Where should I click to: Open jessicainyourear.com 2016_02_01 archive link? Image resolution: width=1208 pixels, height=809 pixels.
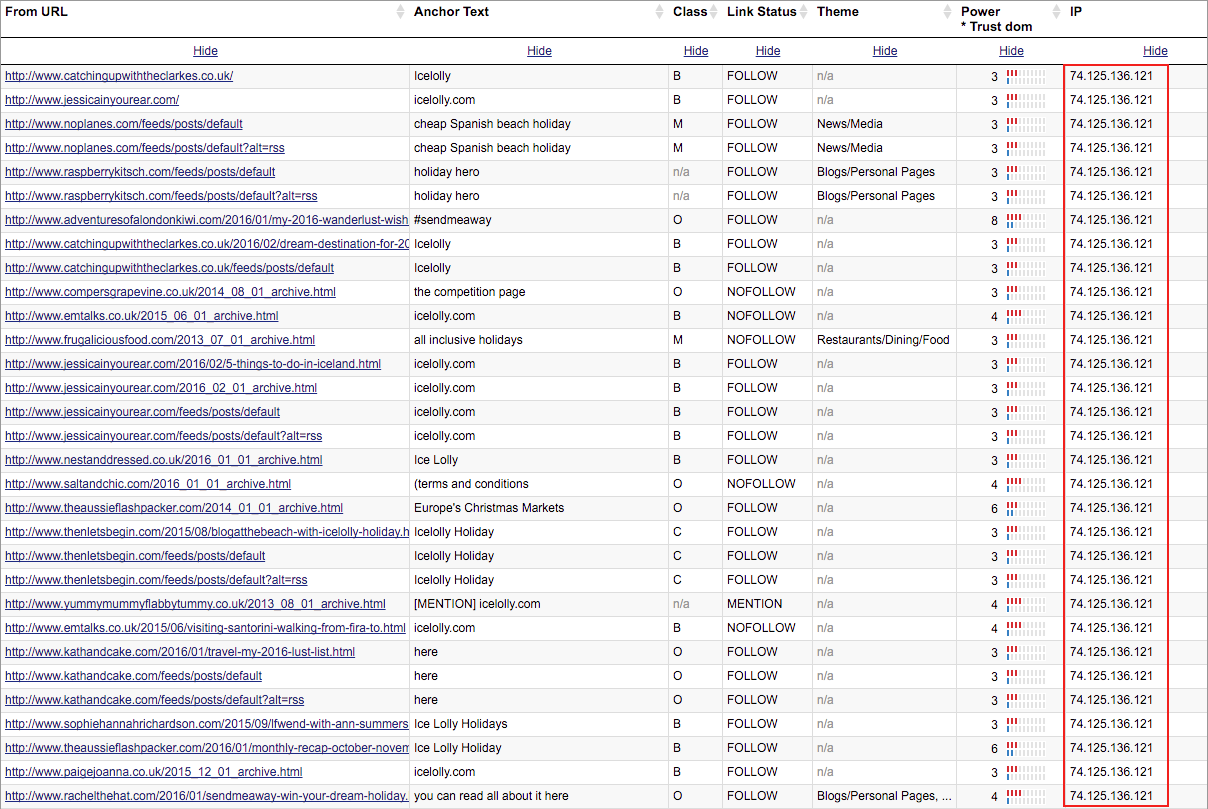pyautogui.click(x=161, y=388)
